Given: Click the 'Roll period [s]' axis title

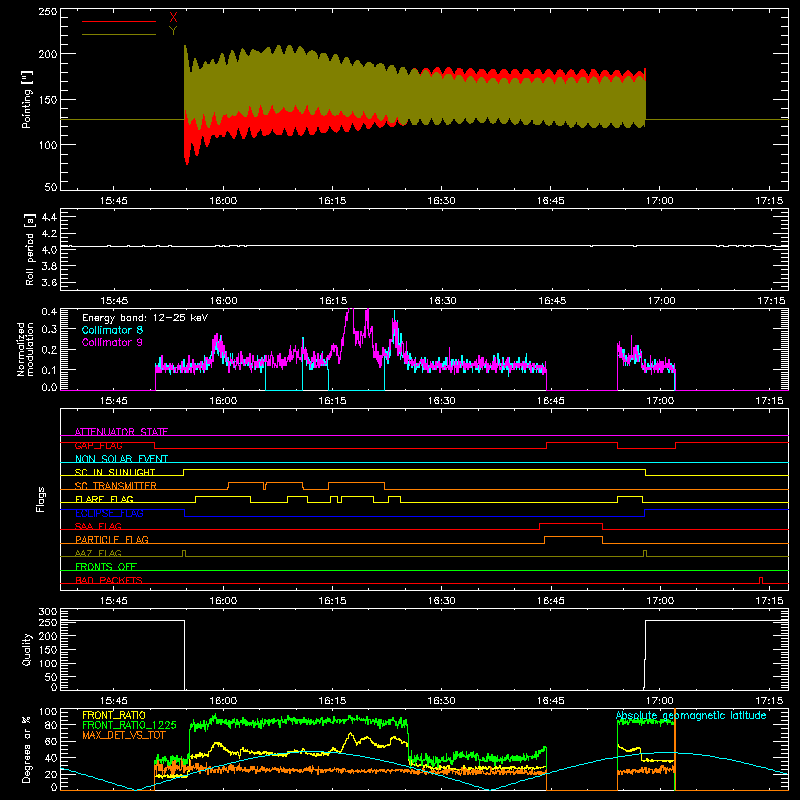Looking at the screenshot, I should [x=29, y=250].
